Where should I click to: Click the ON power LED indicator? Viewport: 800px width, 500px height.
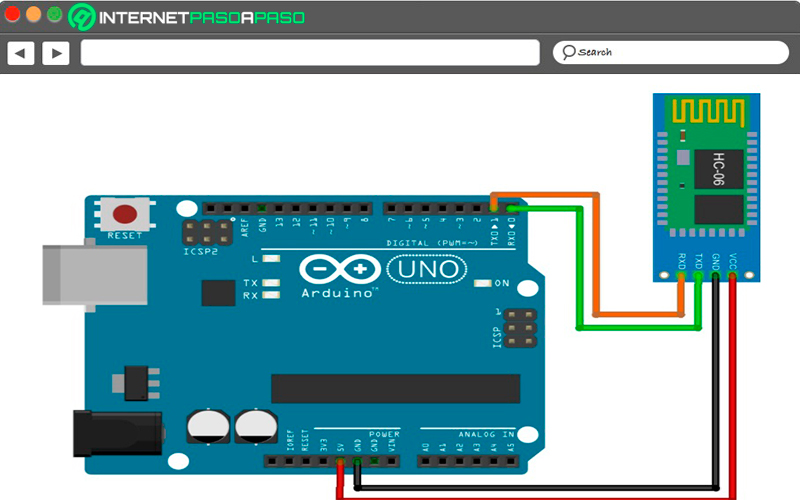pos(483,283)
